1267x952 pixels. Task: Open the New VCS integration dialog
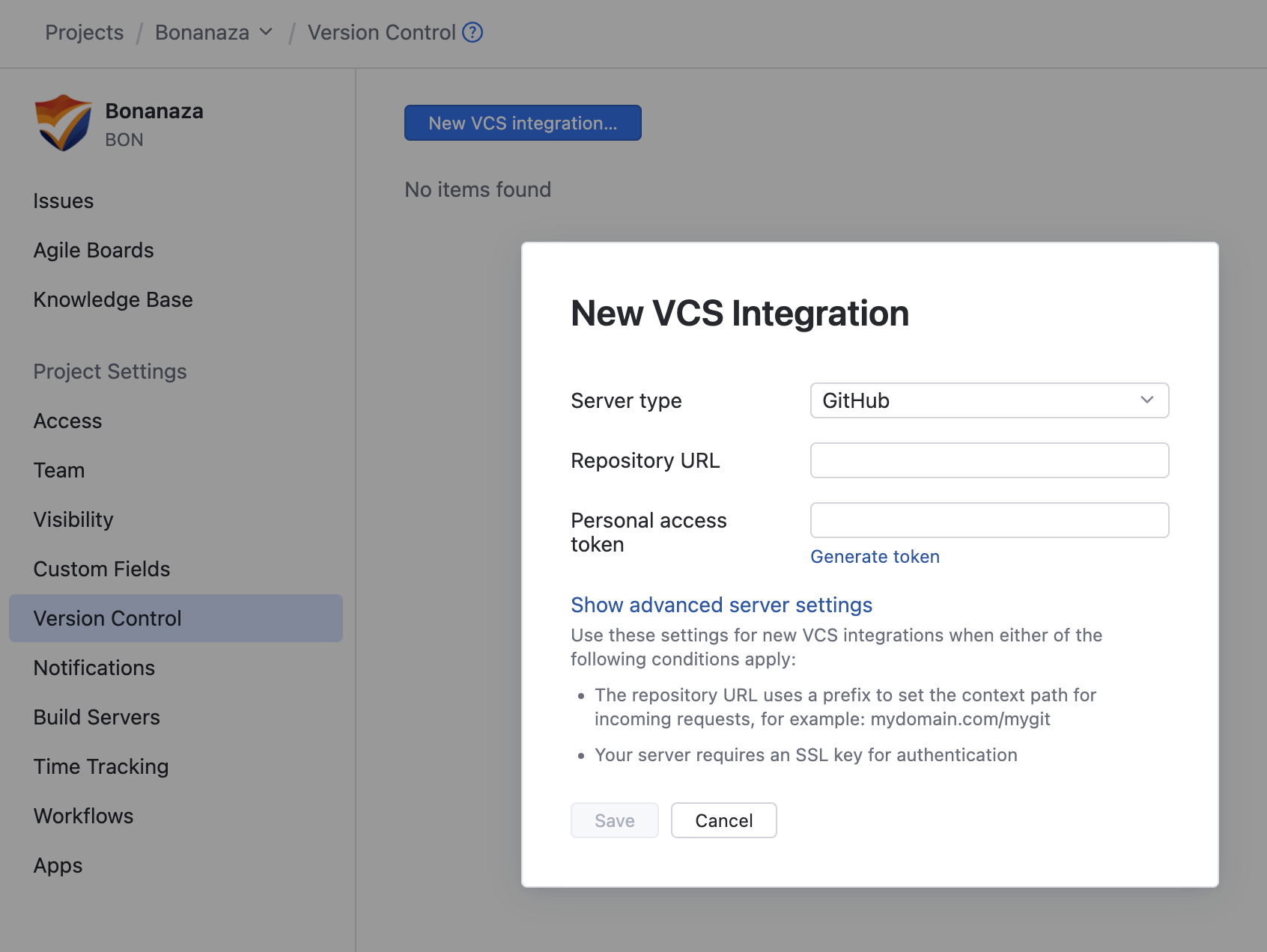522,123
